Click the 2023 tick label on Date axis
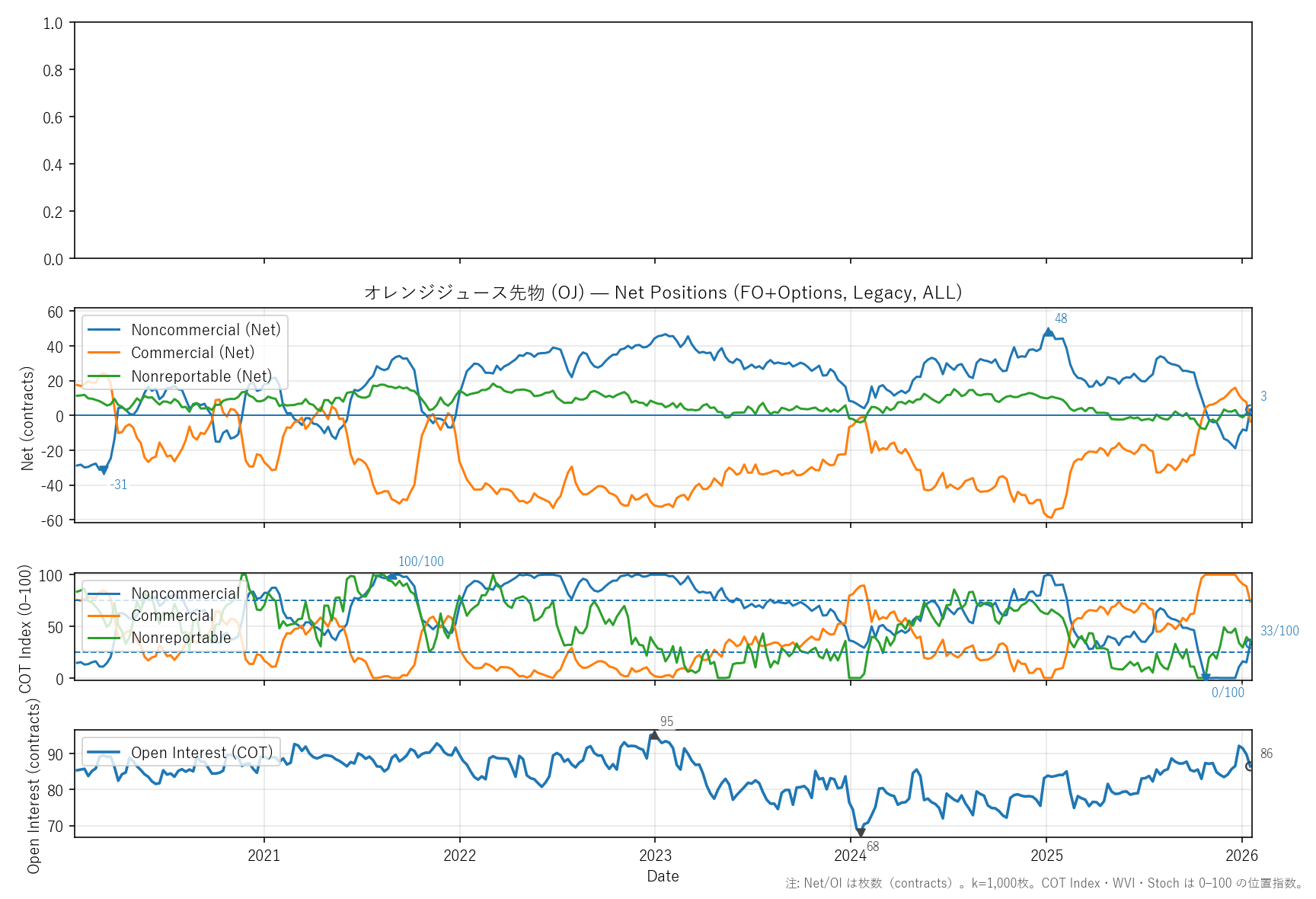Image resolution: width=1316 pixels, height=899 pixels. (655, 856)
